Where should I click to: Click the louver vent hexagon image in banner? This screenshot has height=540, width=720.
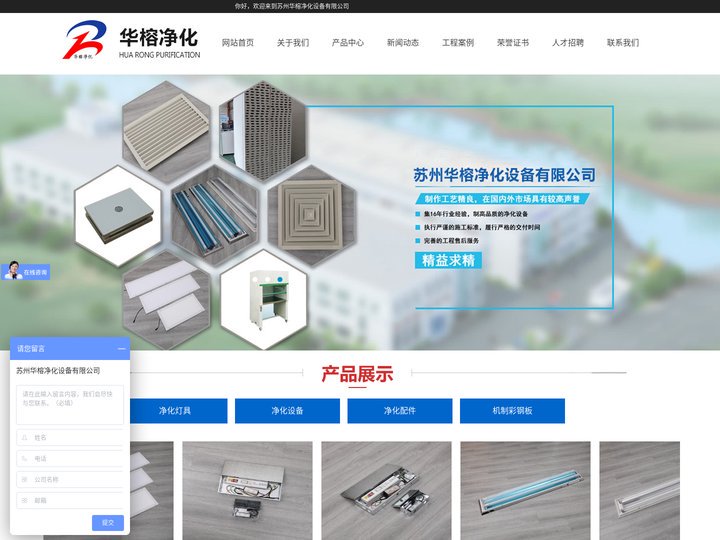pyautogui.click(x=166, y=131)
